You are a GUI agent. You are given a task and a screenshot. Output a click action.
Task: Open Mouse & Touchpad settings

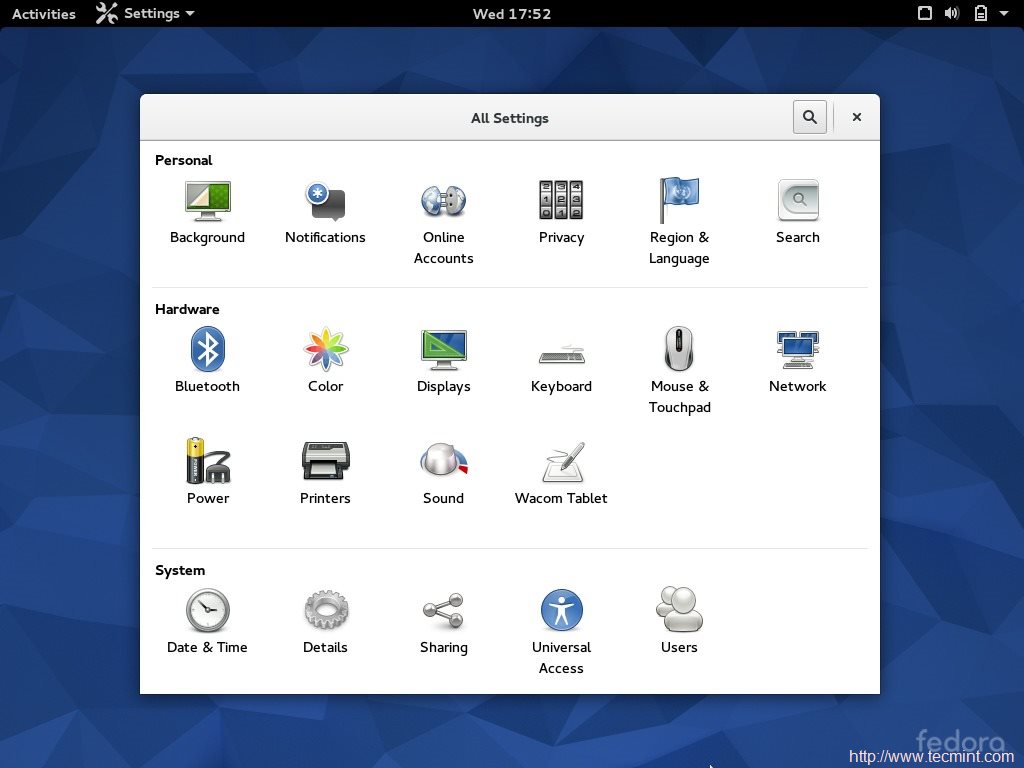(679, 348)
